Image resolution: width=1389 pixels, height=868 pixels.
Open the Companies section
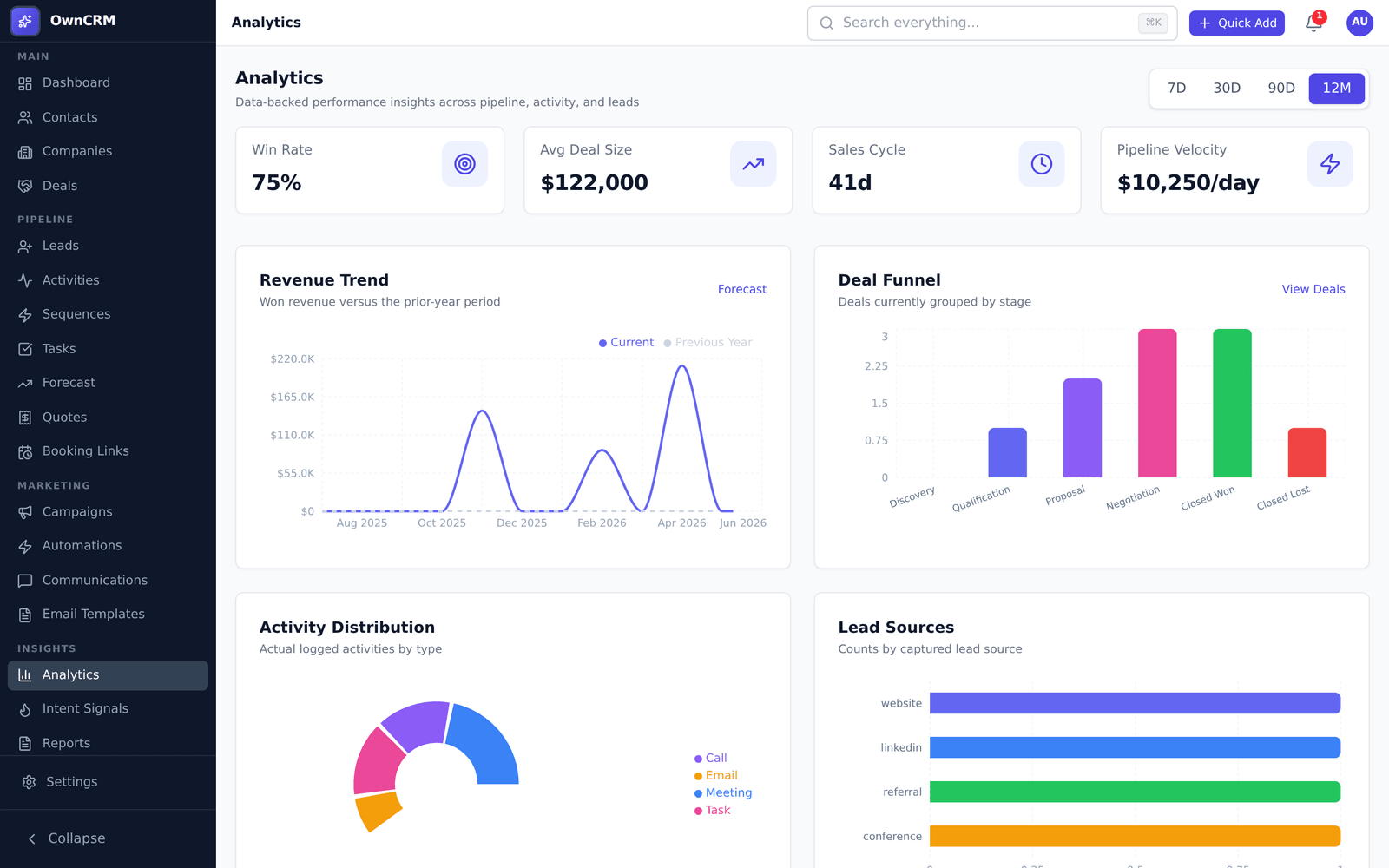coord(108,151)
